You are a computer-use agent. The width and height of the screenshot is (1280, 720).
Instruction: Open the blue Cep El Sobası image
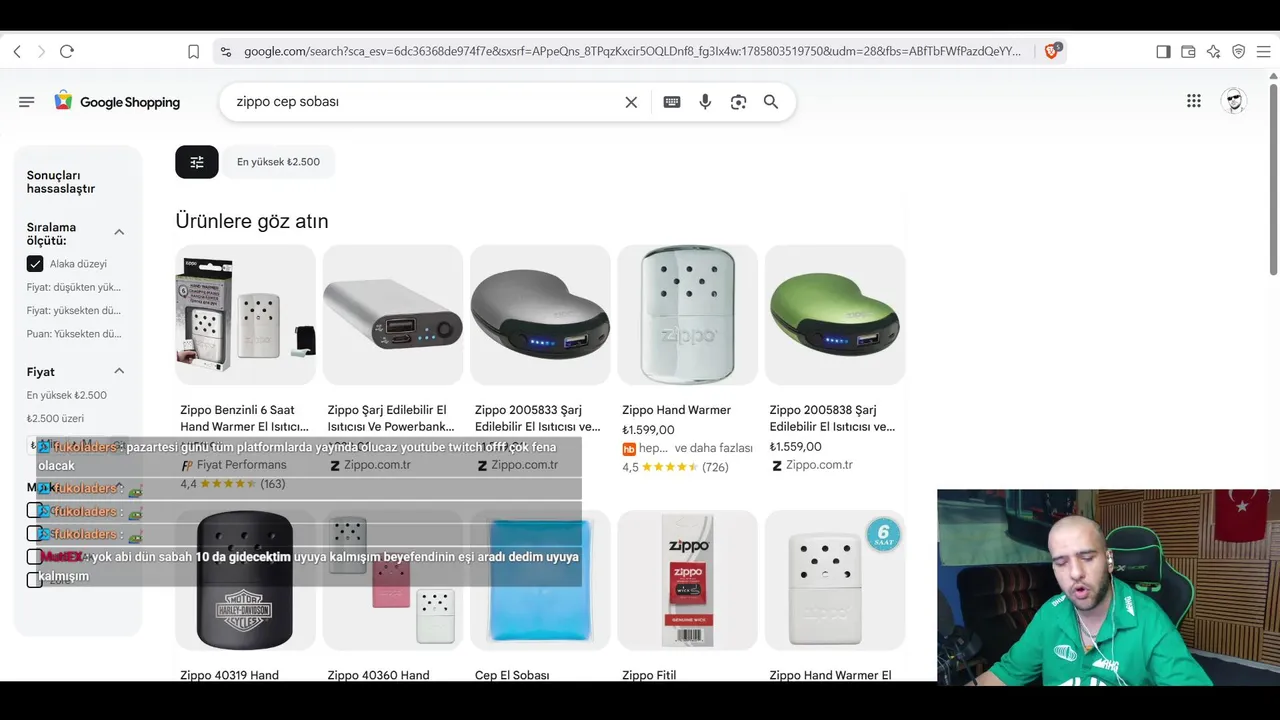coord(540,580)
